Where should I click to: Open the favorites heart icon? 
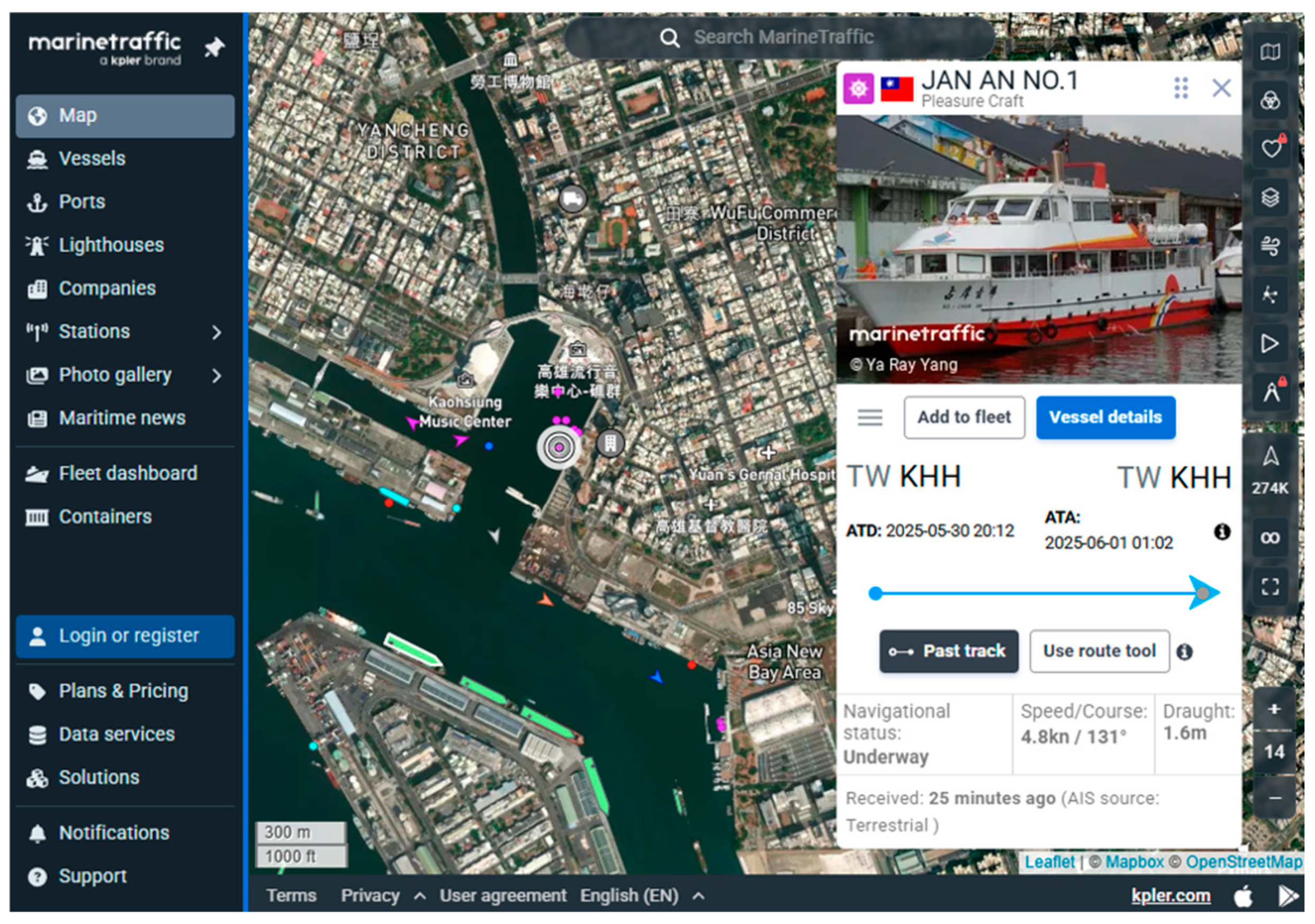pos(1271,149)
